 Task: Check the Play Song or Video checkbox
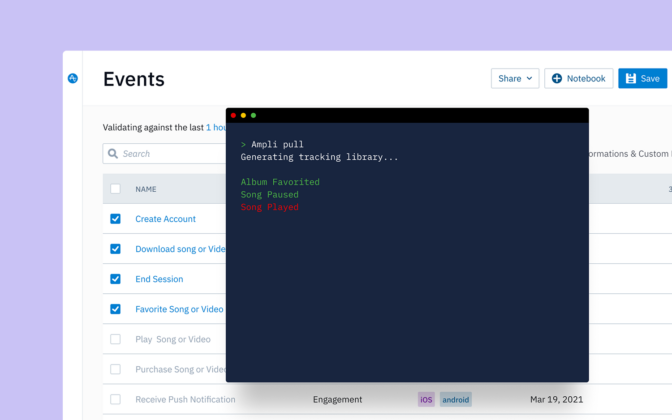click(x=115, y=339)
